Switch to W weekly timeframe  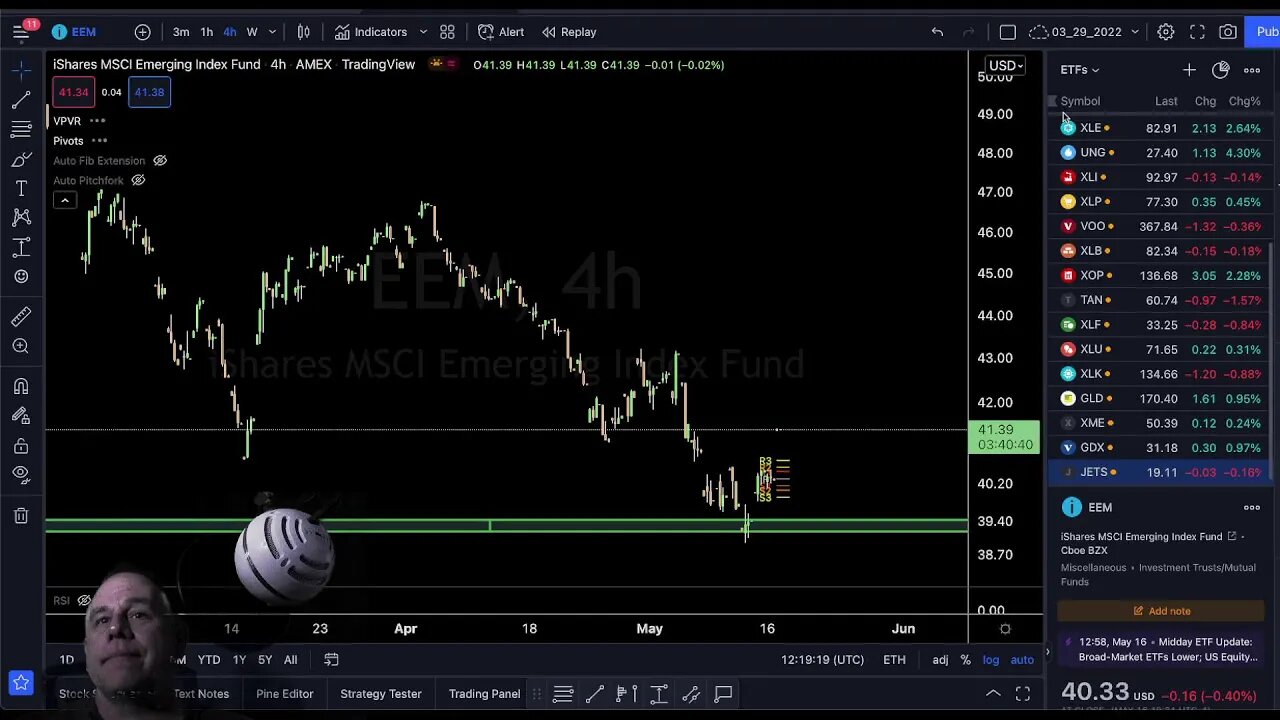point(252,32)
